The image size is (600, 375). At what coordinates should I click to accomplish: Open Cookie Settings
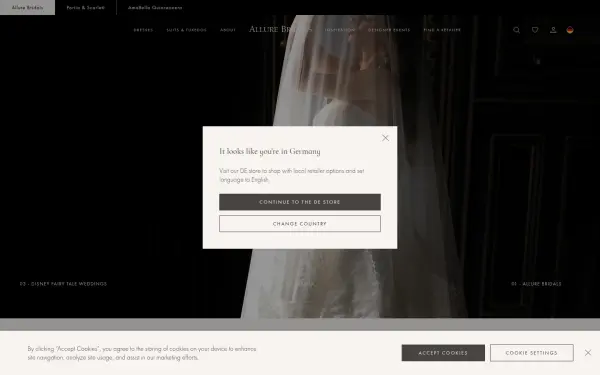(x=532, y=353)
